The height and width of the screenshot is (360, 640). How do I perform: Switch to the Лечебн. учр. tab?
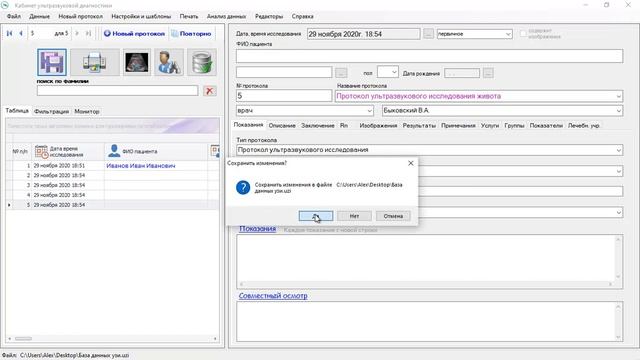coord(584,126)
